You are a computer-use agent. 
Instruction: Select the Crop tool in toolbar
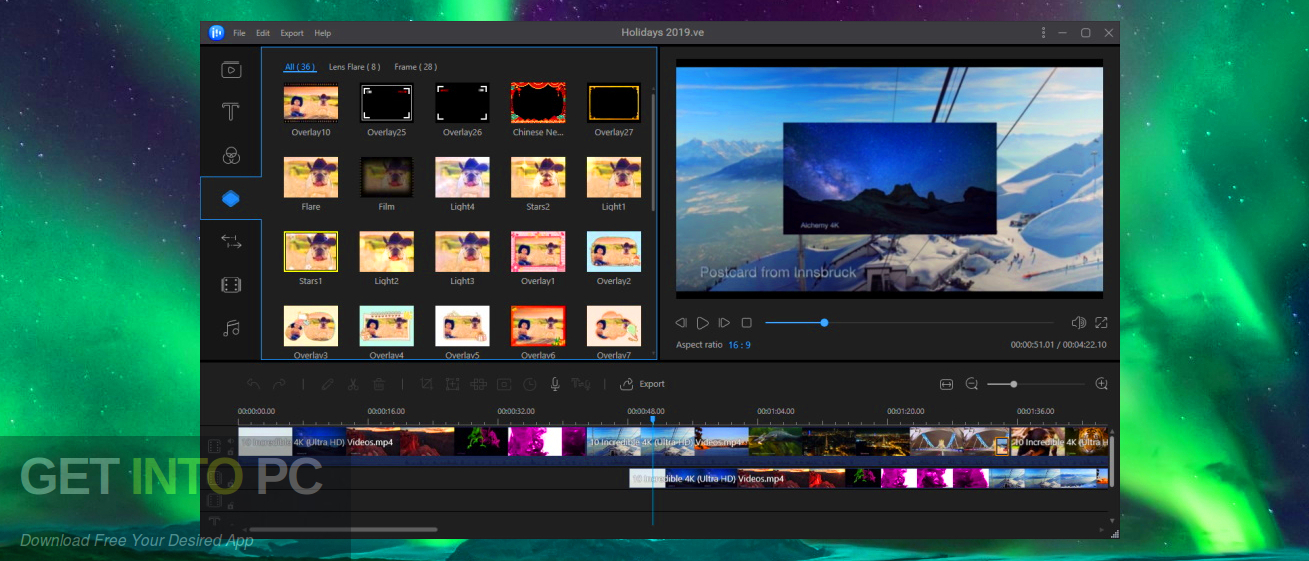pos(427,384)
